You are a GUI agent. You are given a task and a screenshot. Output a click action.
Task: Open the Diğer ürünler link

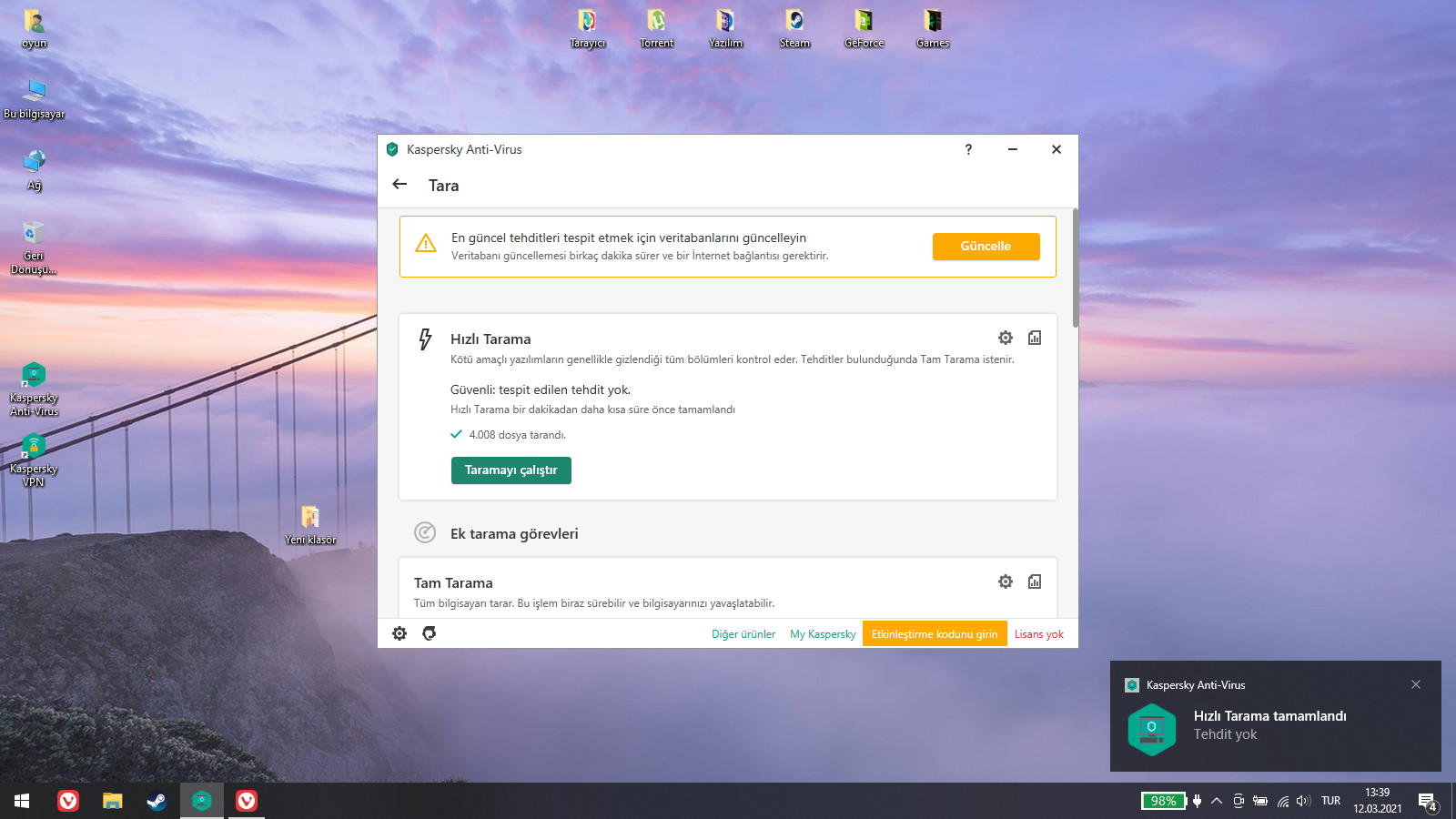[743, 634]
